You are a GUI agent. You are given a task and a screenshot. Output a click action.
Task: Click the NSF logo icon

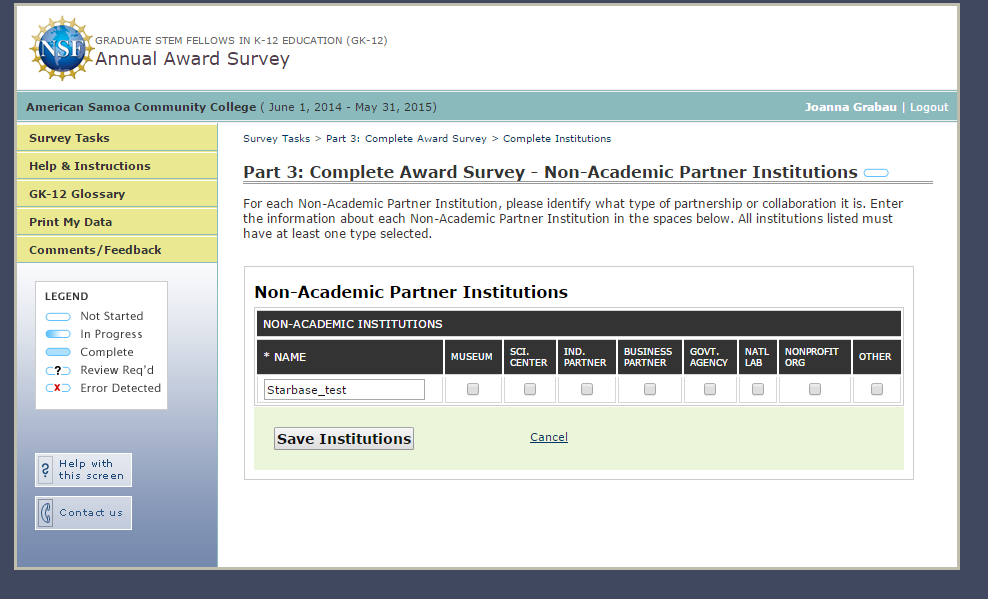(61, 48)
